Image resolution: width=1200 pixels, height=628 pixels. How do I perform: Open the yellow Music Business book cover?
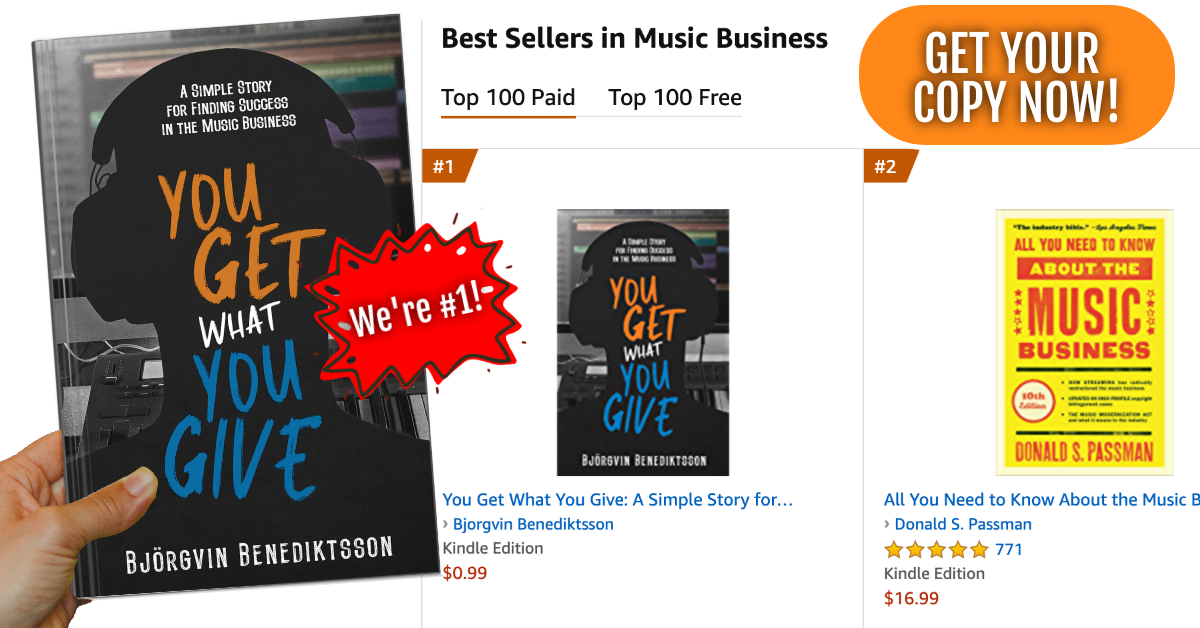[1084, 342]
